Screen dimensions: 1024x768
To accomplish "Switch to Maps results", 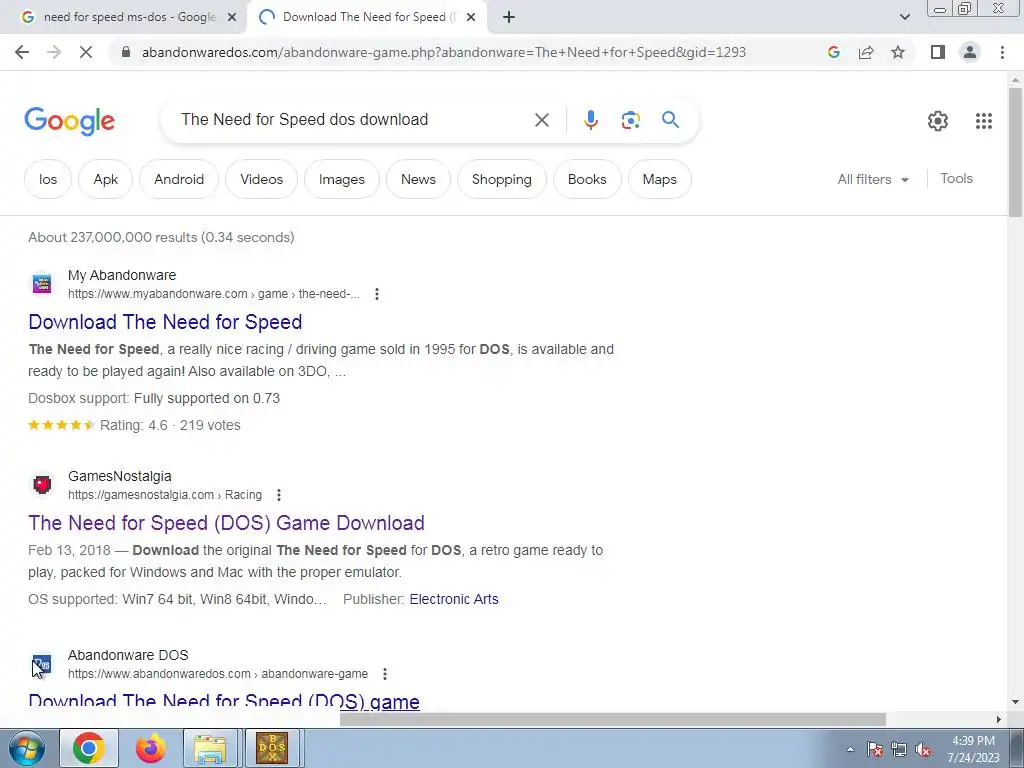I will click(660, 179).
